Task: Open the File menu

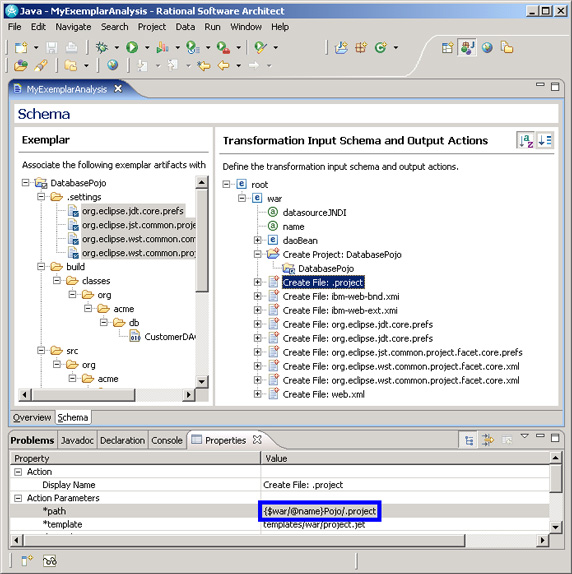Action: pos(15,27)
